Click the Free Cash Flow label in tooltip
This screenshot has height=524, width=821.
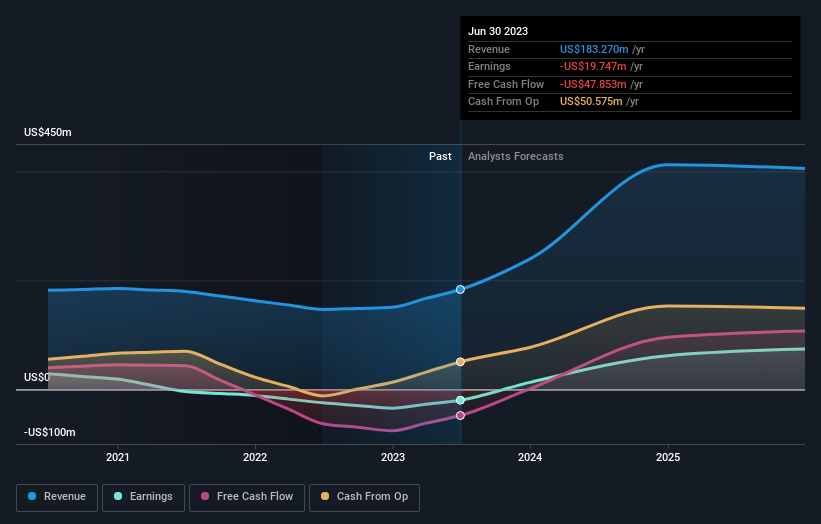pos(506,84)
